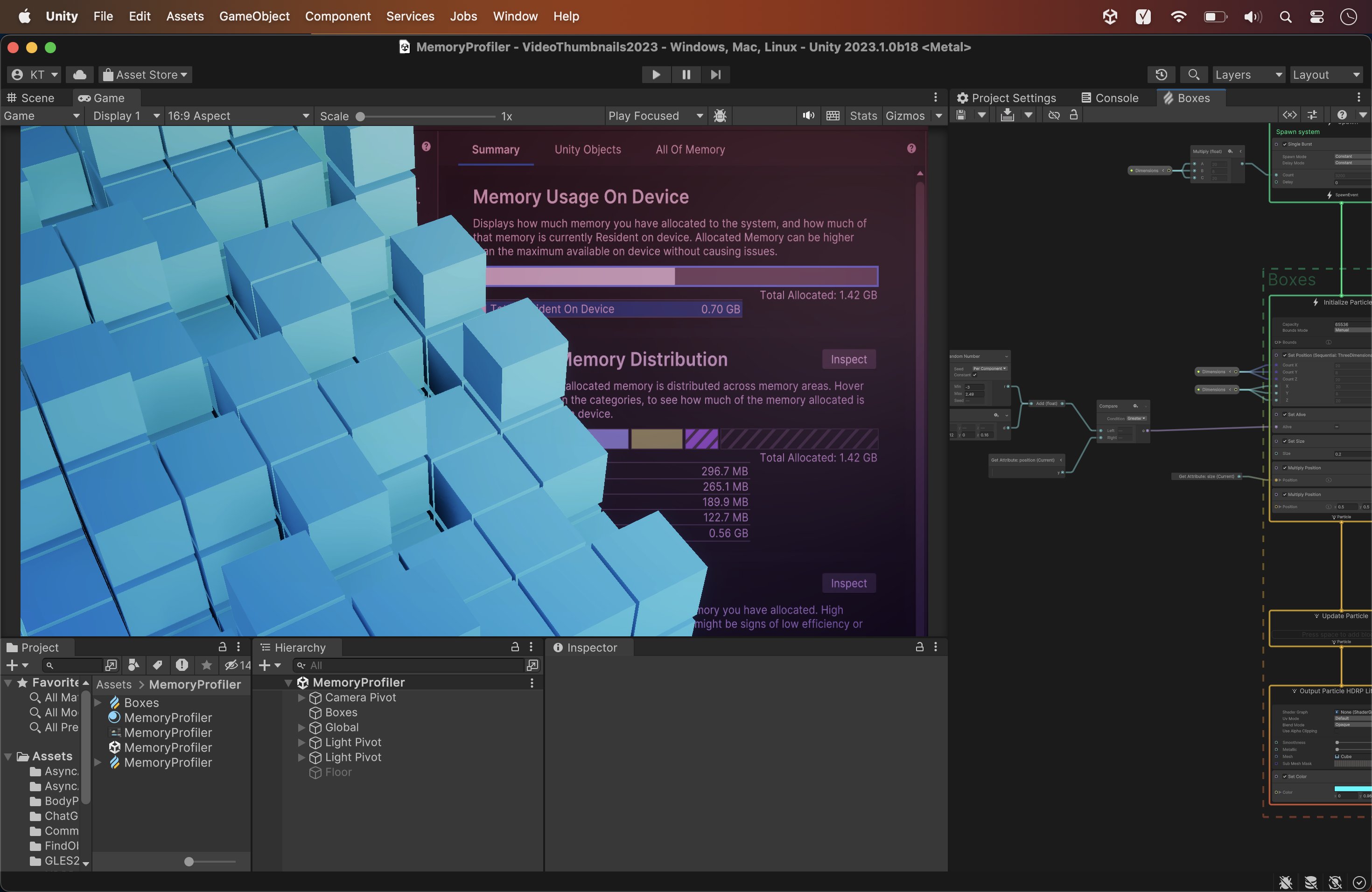This screenshot has width=1372, height=892.
Task: Uncheck the Set Alive block checkbox
Action: point(1285,414)
